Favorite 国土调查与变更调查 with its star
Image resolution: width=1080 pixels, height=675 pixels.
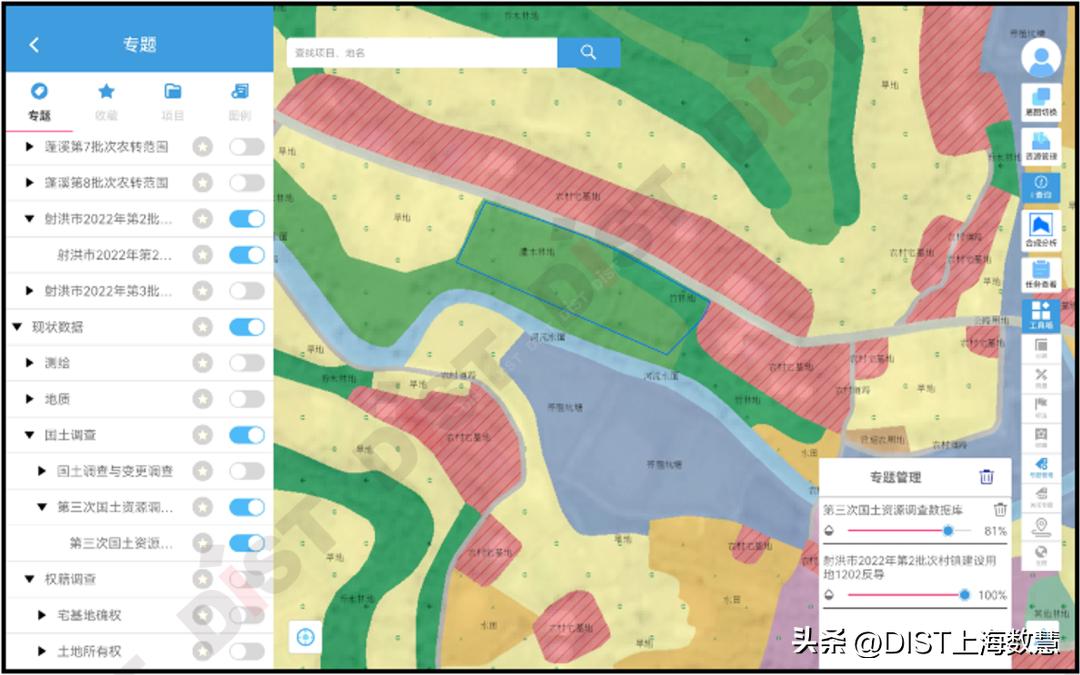coord(202,471)
